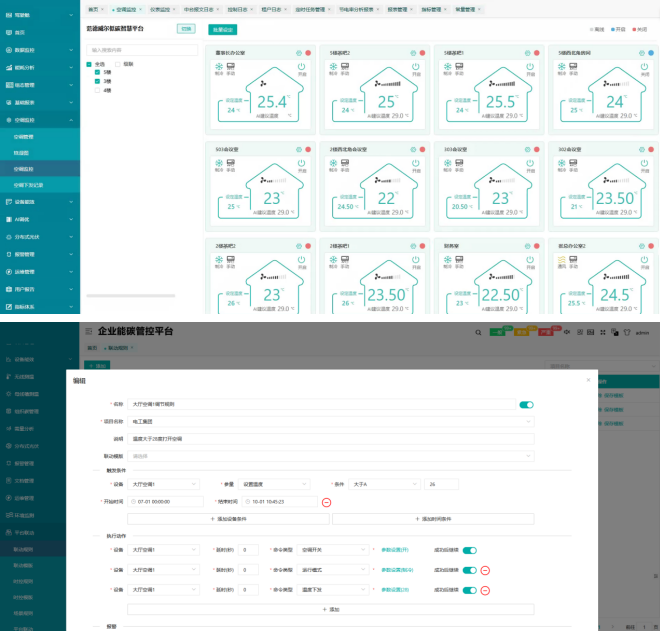Delete the 运行模式 action row
Viewport: 660px width, 631px height.
coord(485,570)
